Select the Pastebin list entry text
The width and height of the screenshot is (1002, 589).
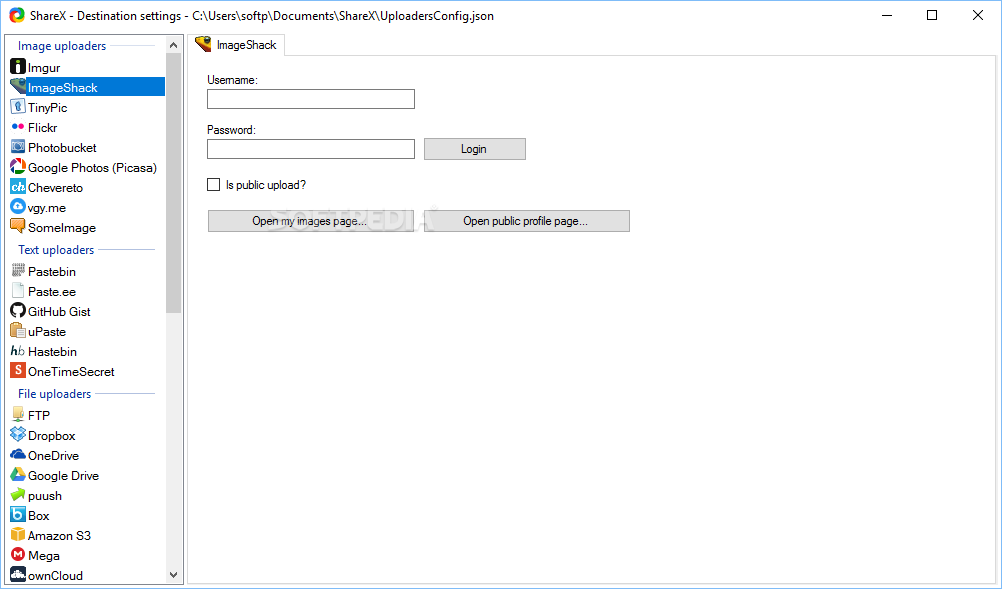[x=52, y=272]
